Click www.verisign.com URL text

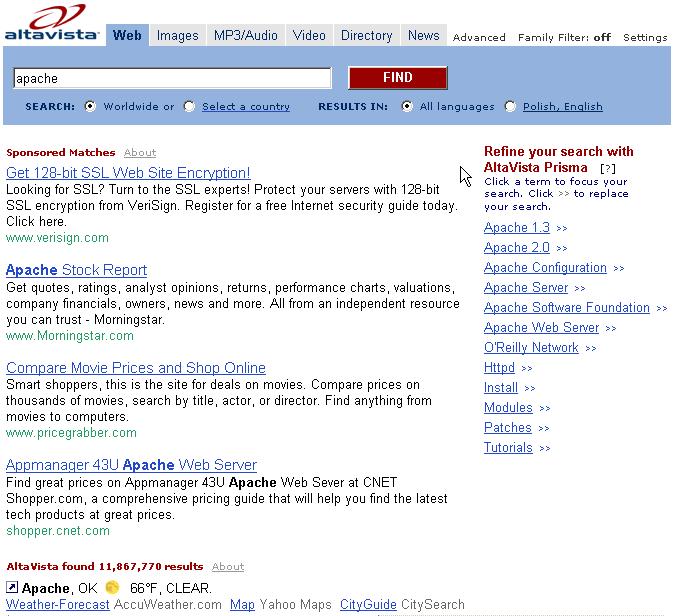click(57, 238)
